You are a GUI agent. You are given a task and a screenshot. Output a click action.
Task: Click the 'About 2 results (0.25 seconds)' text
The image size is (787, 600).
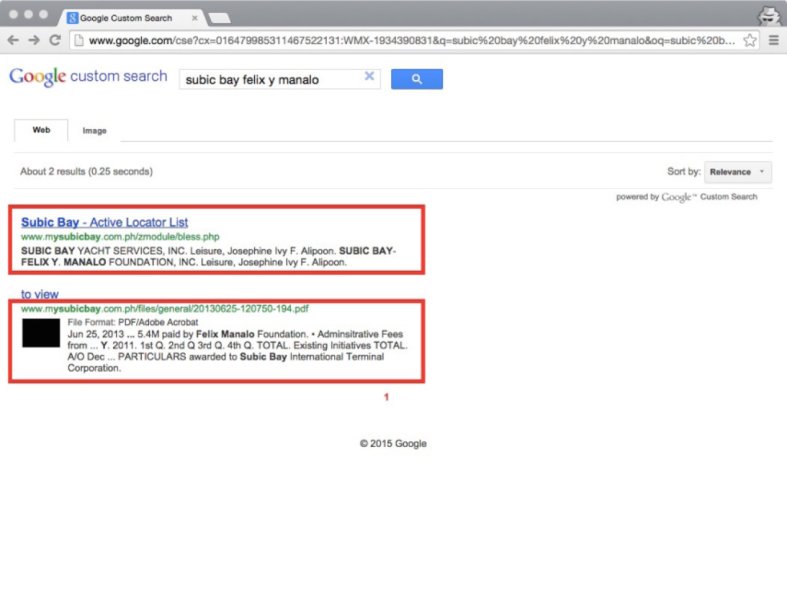(x=86, y=171)
